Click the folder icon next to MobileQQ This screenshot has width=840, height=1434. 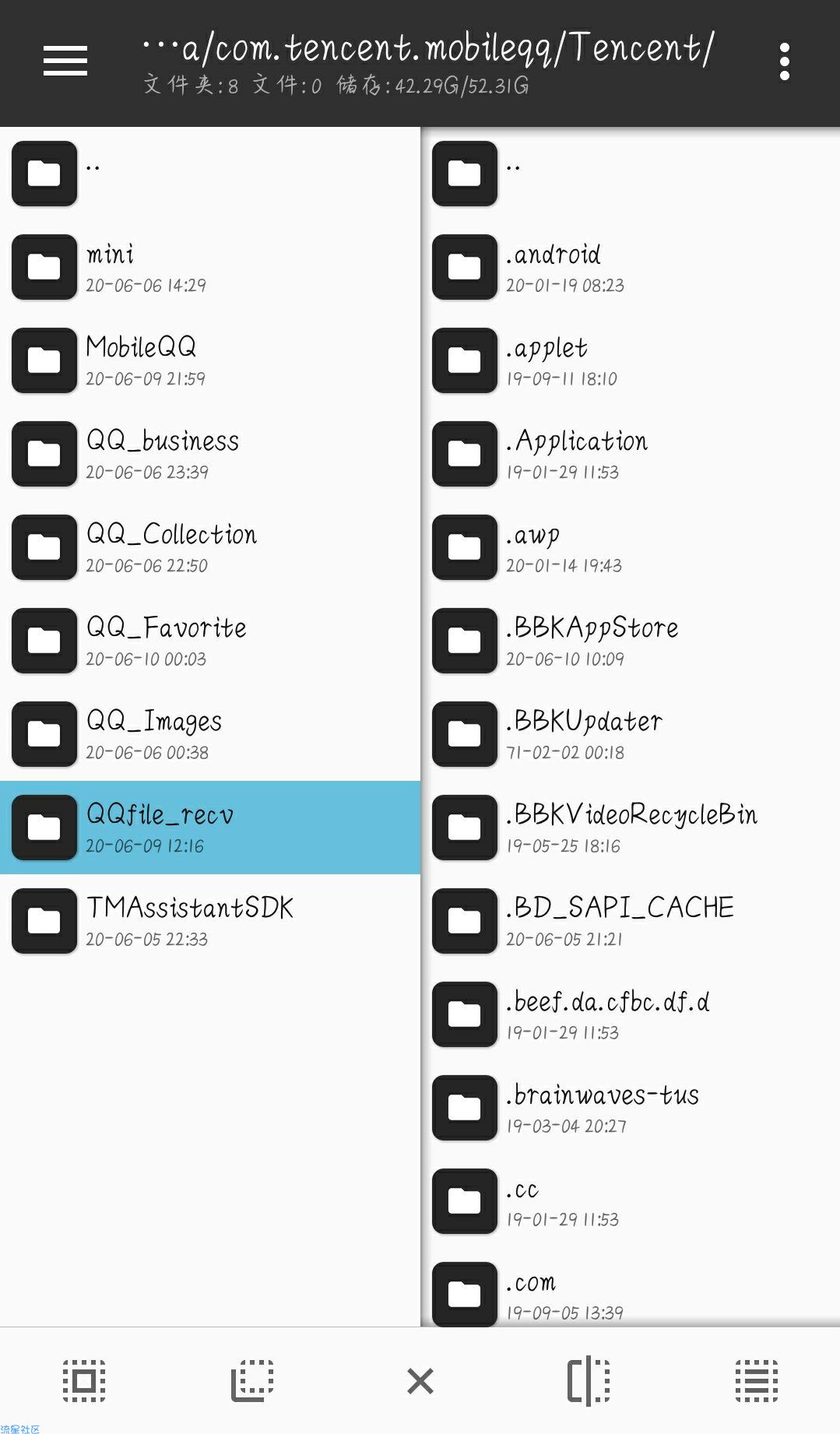tap(44, 360)
